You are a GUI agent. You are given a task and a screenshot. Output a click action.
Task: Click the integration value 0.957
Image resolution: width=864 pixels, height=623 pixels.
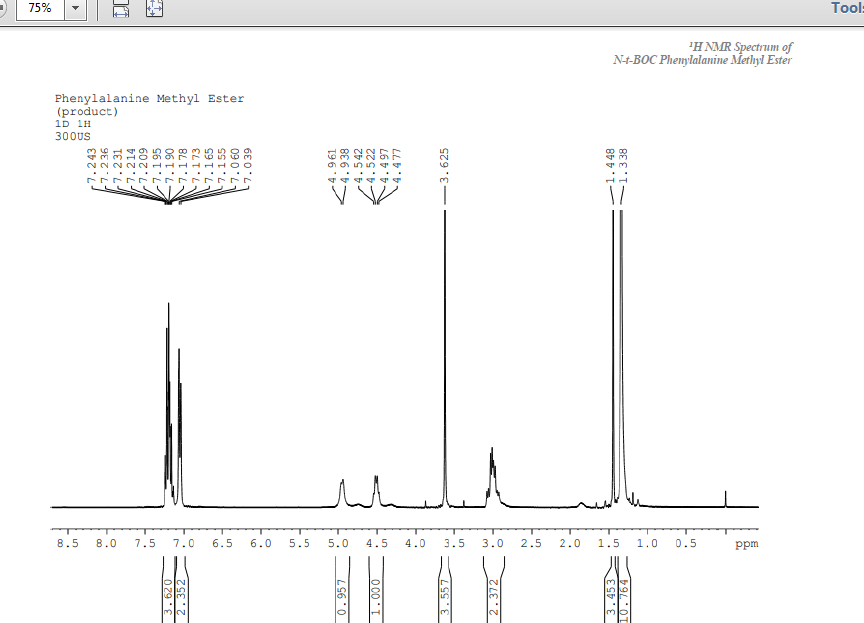[x=342, y=595]
